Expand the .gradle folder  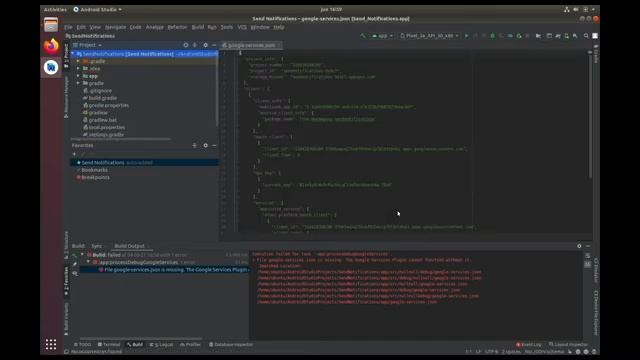[78, 61]
